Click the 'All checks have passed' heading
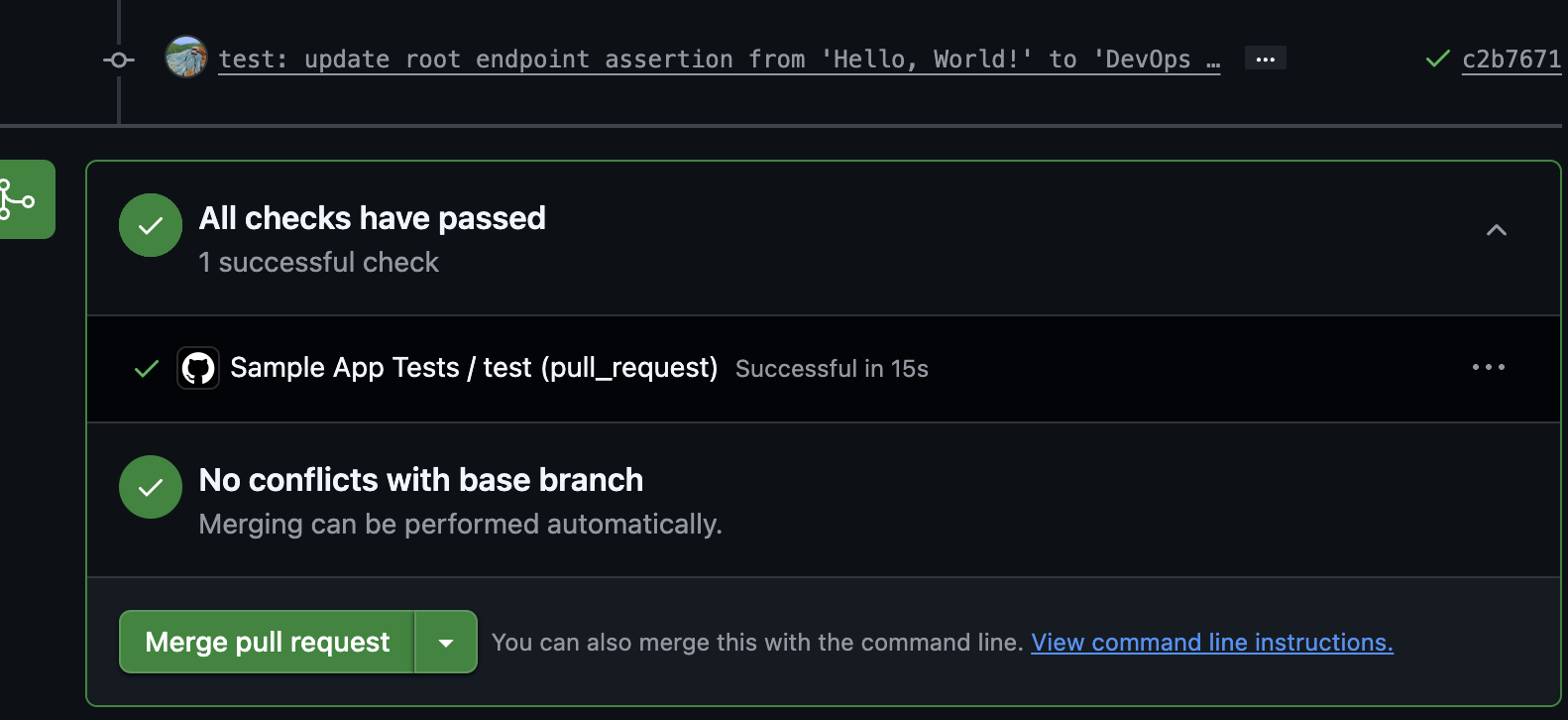Viewport: 1568px width, 720px height. (x=373, y=218)
